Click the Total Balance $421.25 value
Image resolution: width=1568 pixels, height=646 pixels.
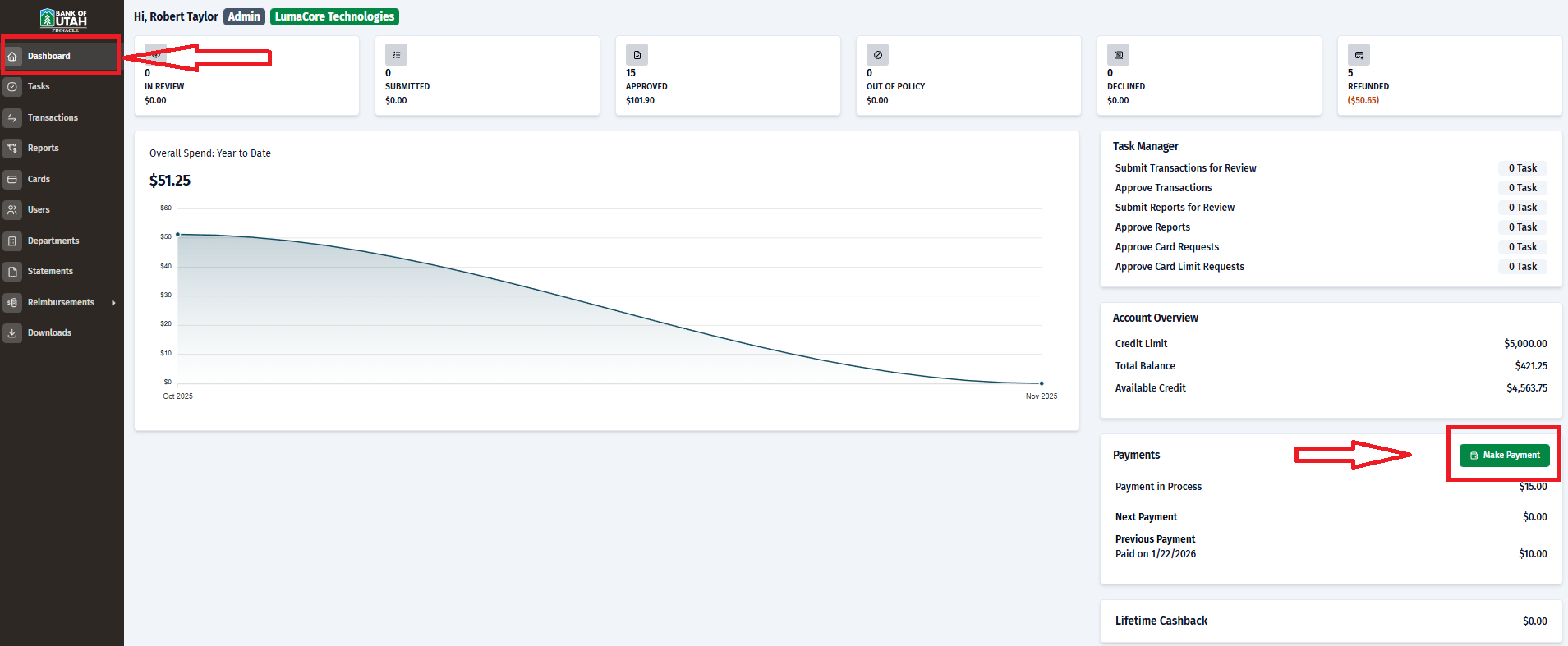1531,366
